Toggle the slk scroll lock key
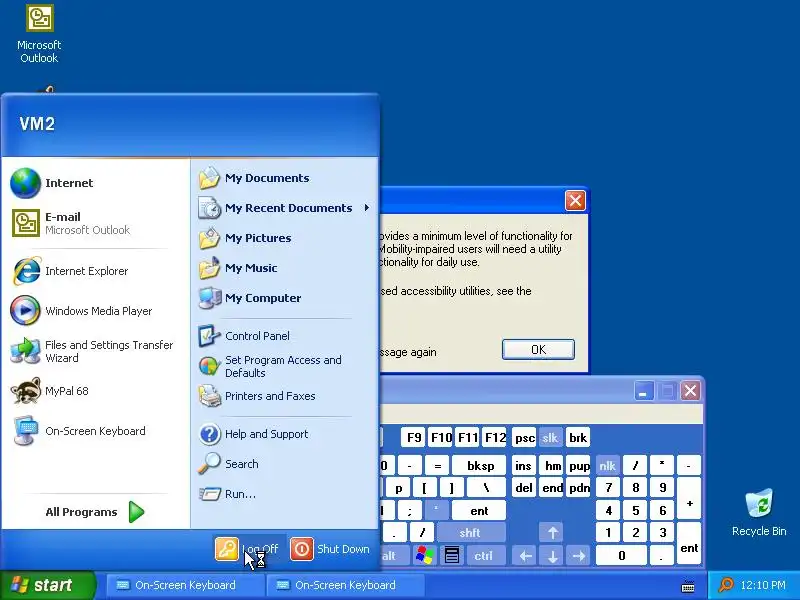This screenshot has width=800, height=600. (549, 438)
